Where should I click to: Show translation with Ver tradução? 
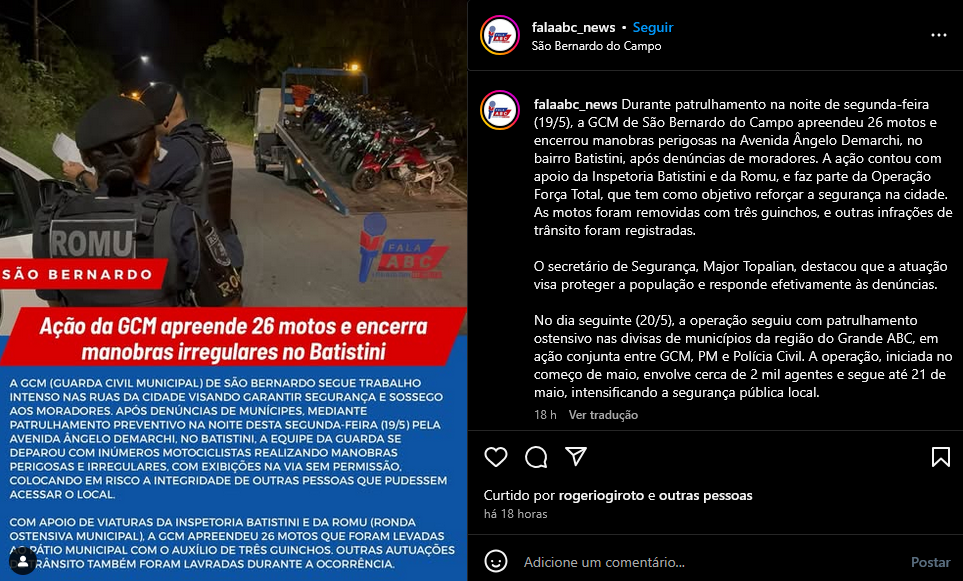pos(603,415)
